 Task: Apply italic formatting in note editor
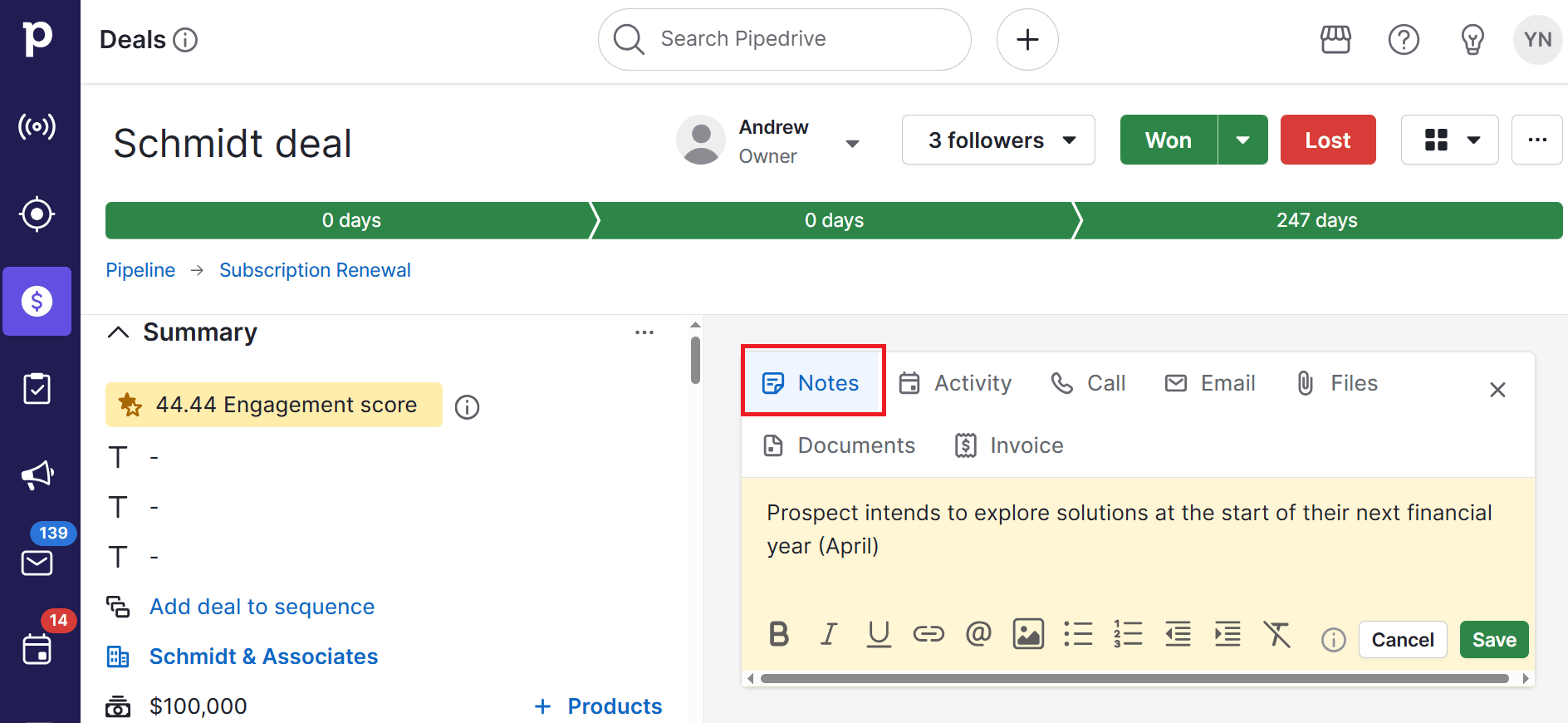point(828,635)
